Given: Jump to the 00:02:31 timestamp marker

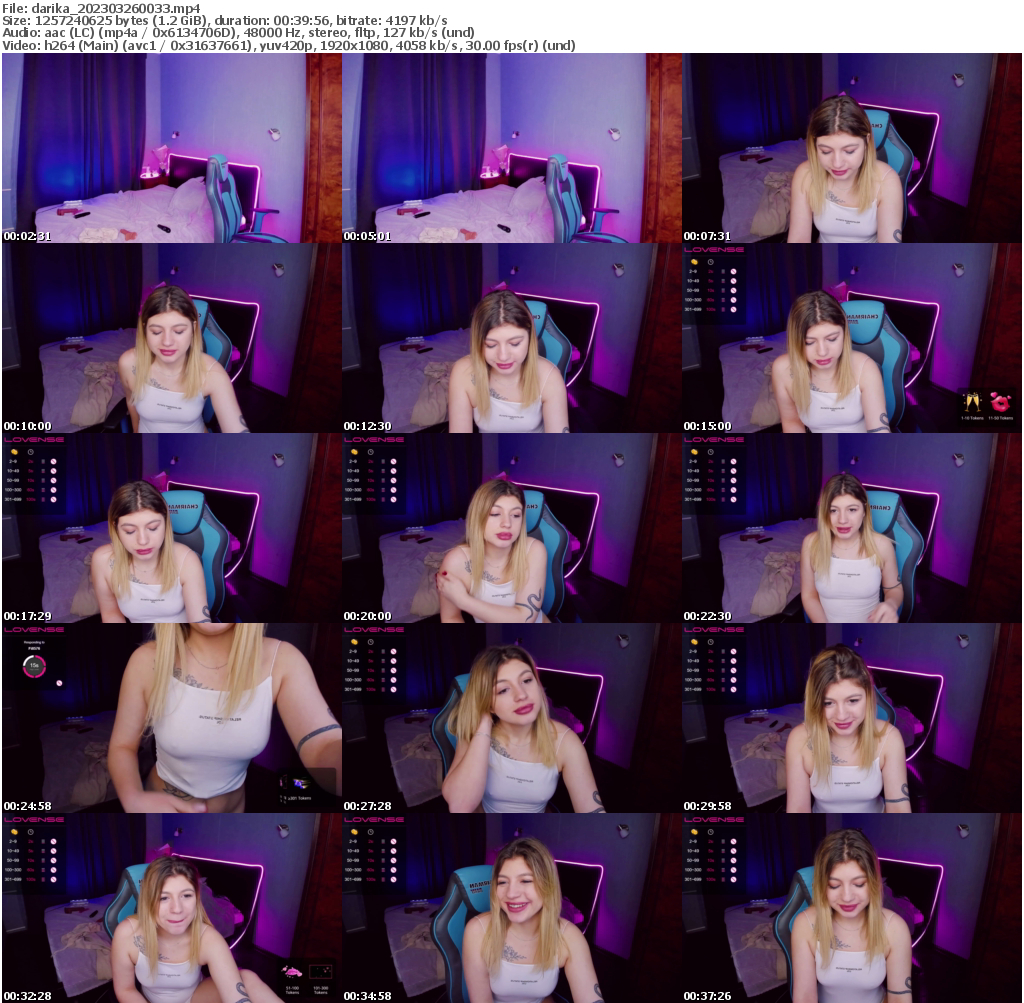Looking at the screenshot, I should [25, 237].
